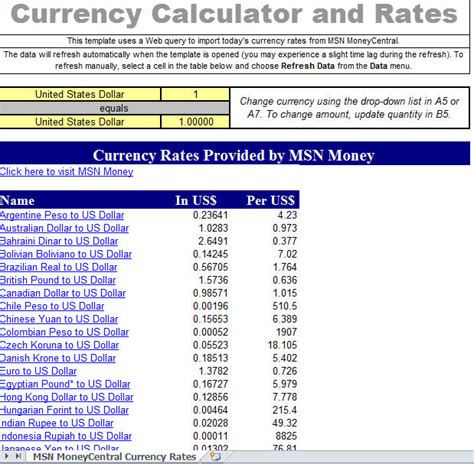Select the In US$ column header
This screenshot has height=464, width=474.
(196, 201)
